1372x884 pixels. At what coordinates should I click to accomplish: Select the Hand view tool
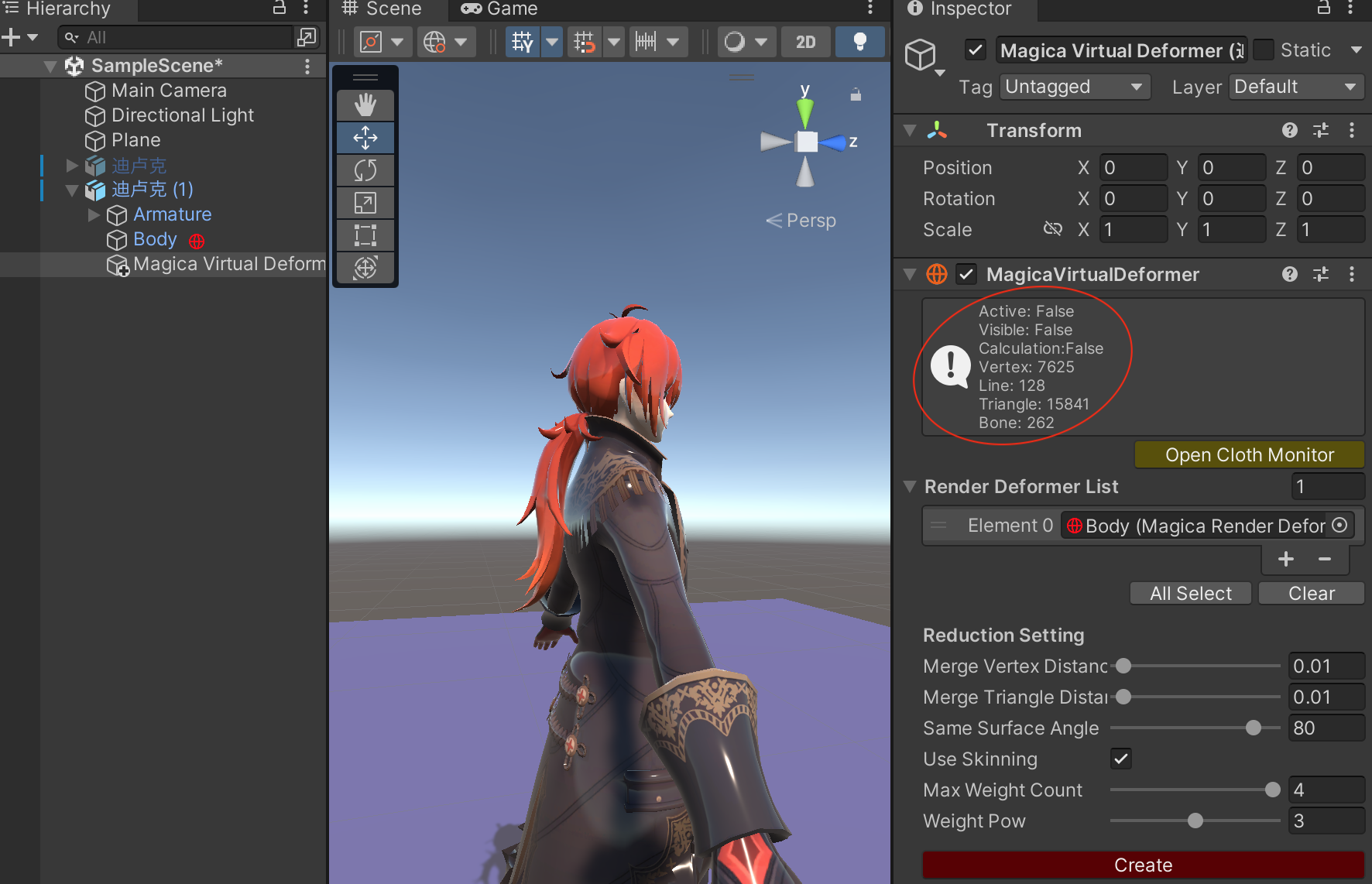[x=365, y=105]
